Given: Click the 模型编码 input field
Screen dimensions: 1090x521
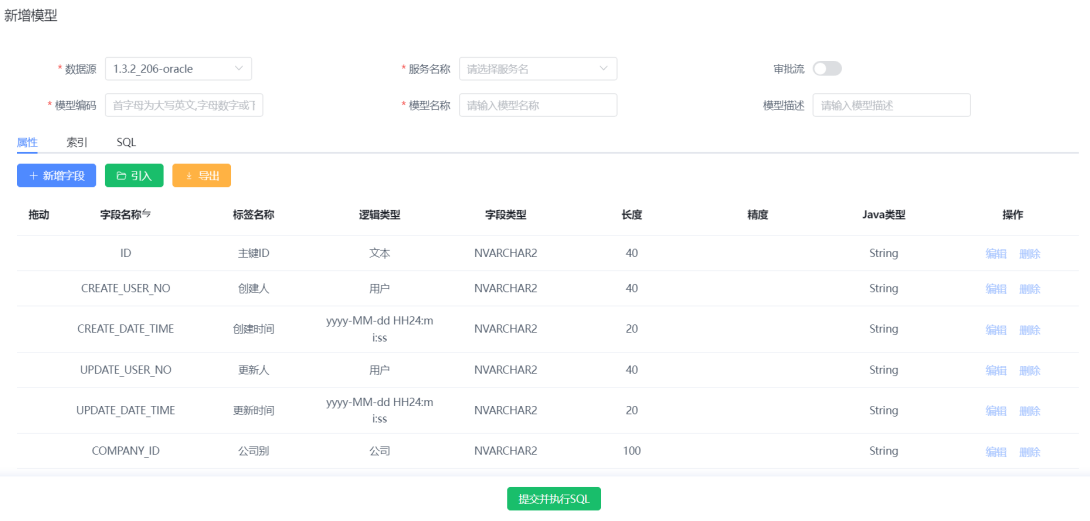Looking at the screenshot, I should [x=184, y=105].
